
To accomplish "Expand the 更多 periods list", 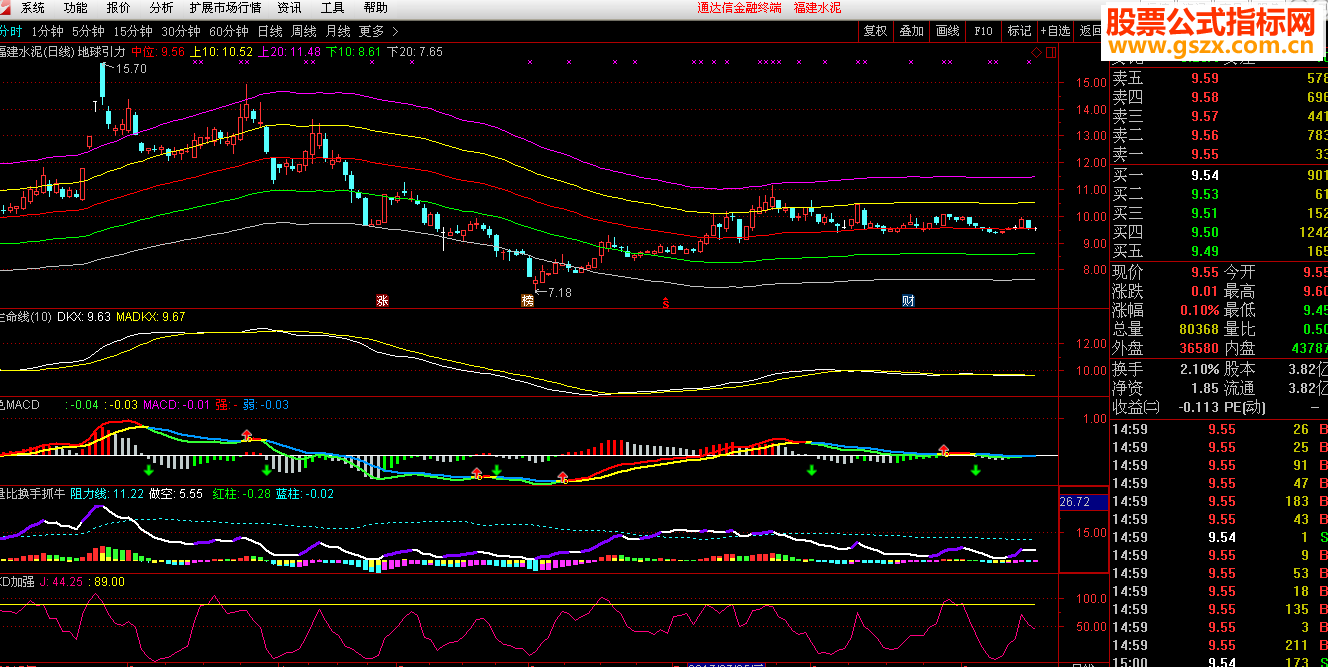I will [378, 31].
